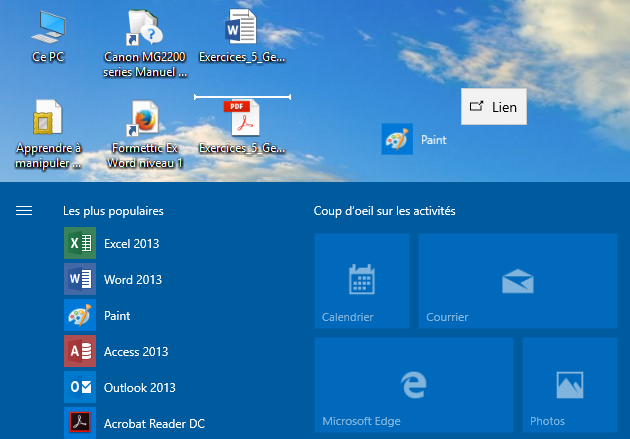Open Paint via its label in popular list
This screenshot has width=630, height=439.
pos(117,316)
